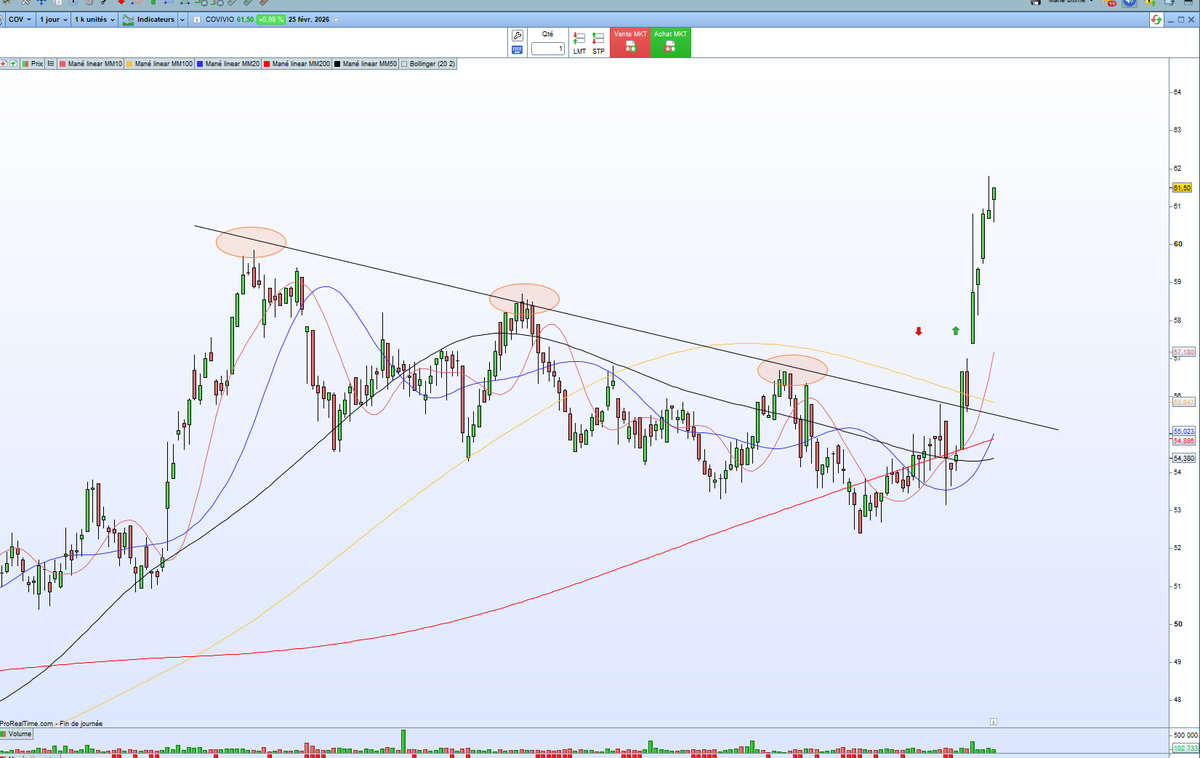Select the Prix legend item

(x=33, y=63)
